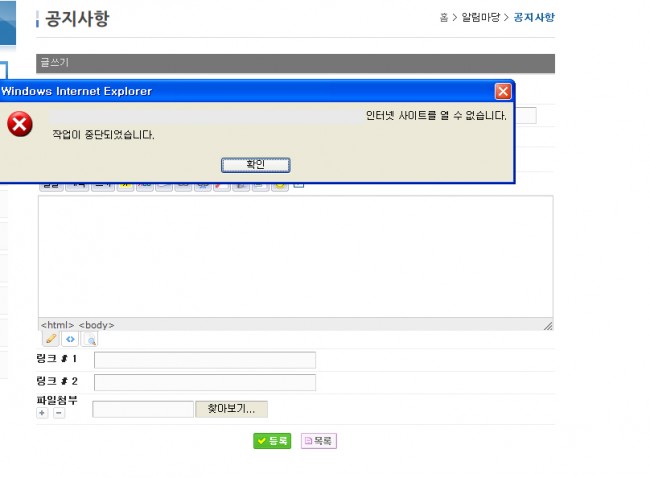The image size is (650, 478).
Task: Click the file attachment path field
Action: pyautogui.click(x=143, y=409)
